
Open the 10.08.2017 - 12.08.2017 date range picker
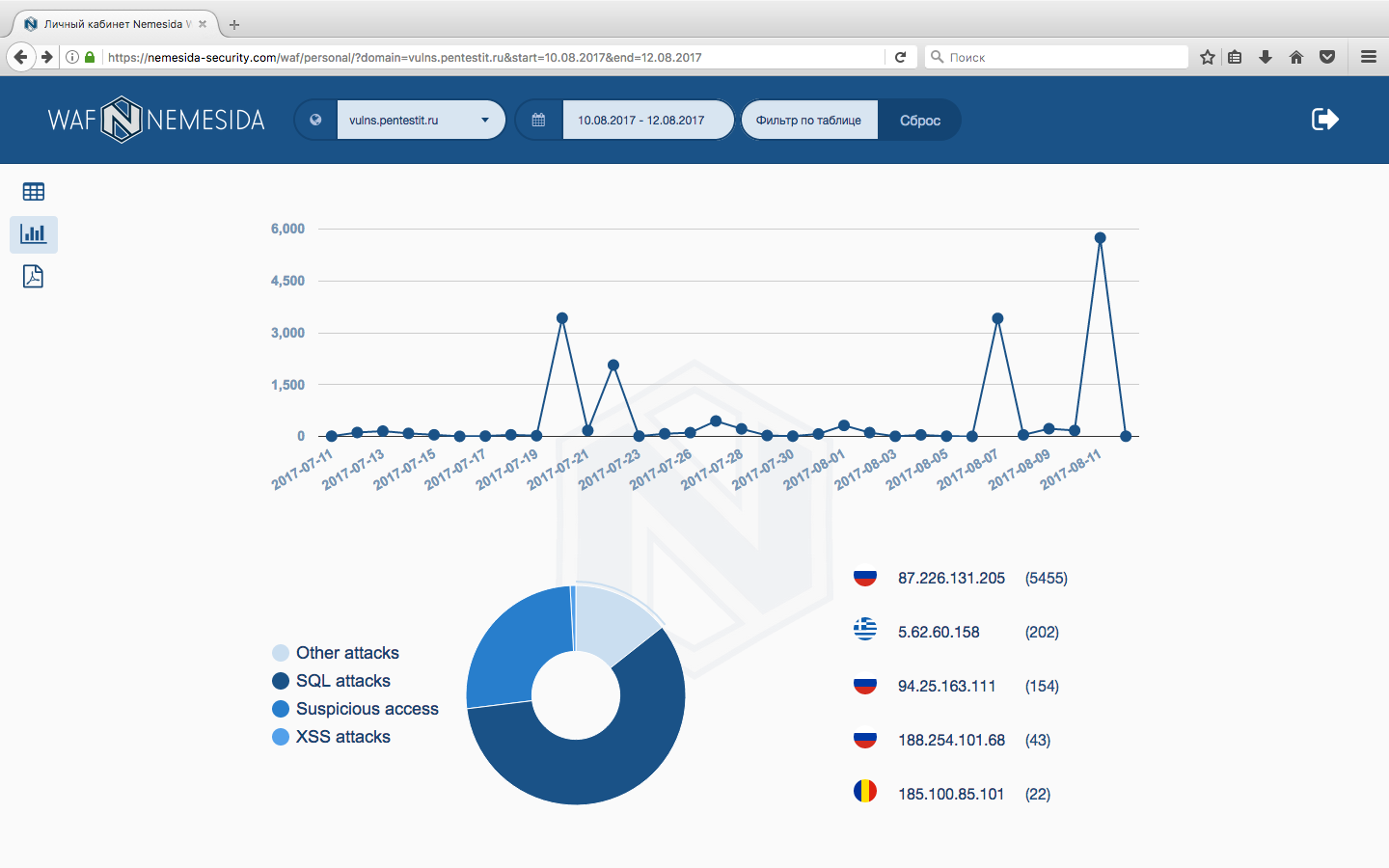(x=647, y=121)
